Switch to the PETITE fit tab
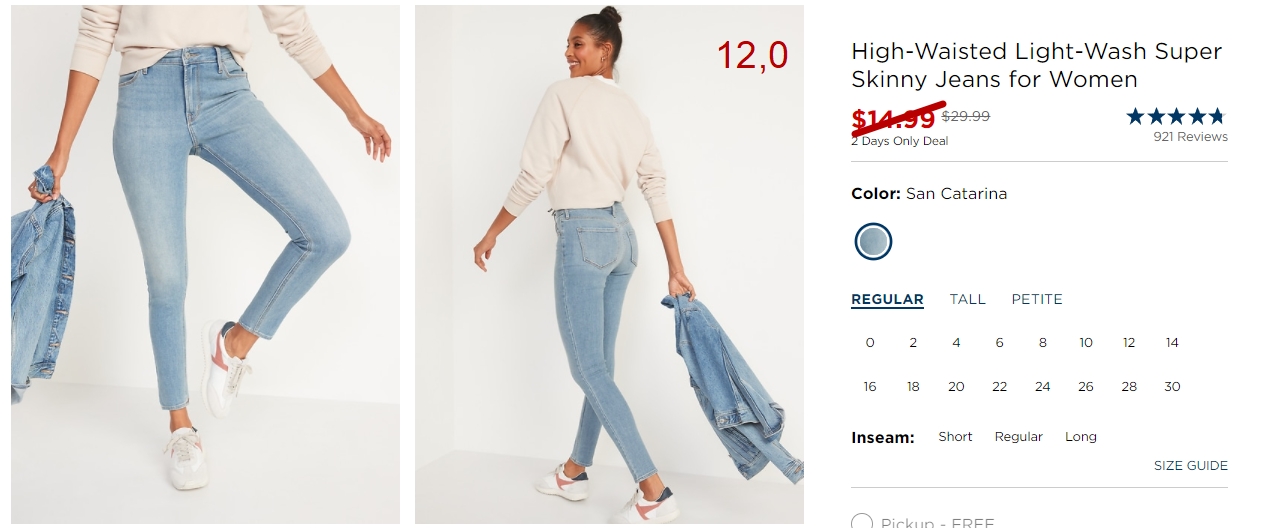The width and height of the screenshot is (1265, 528). (x=1037, y=299)
